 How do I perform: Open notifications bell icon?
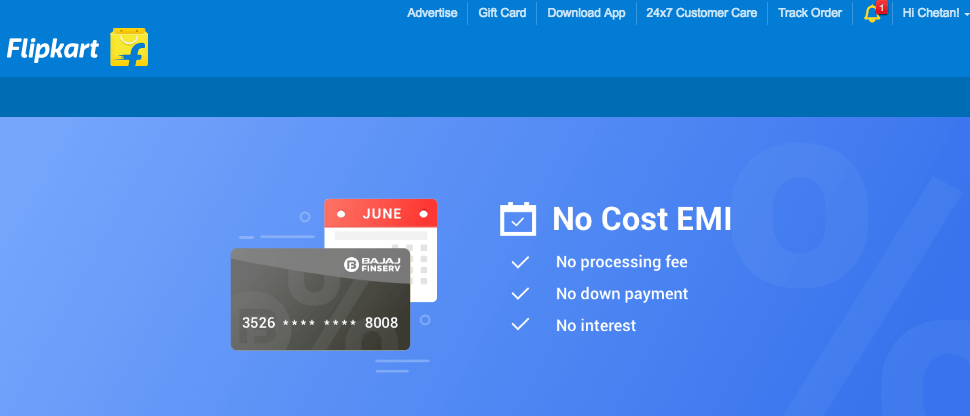click(873, 12)
